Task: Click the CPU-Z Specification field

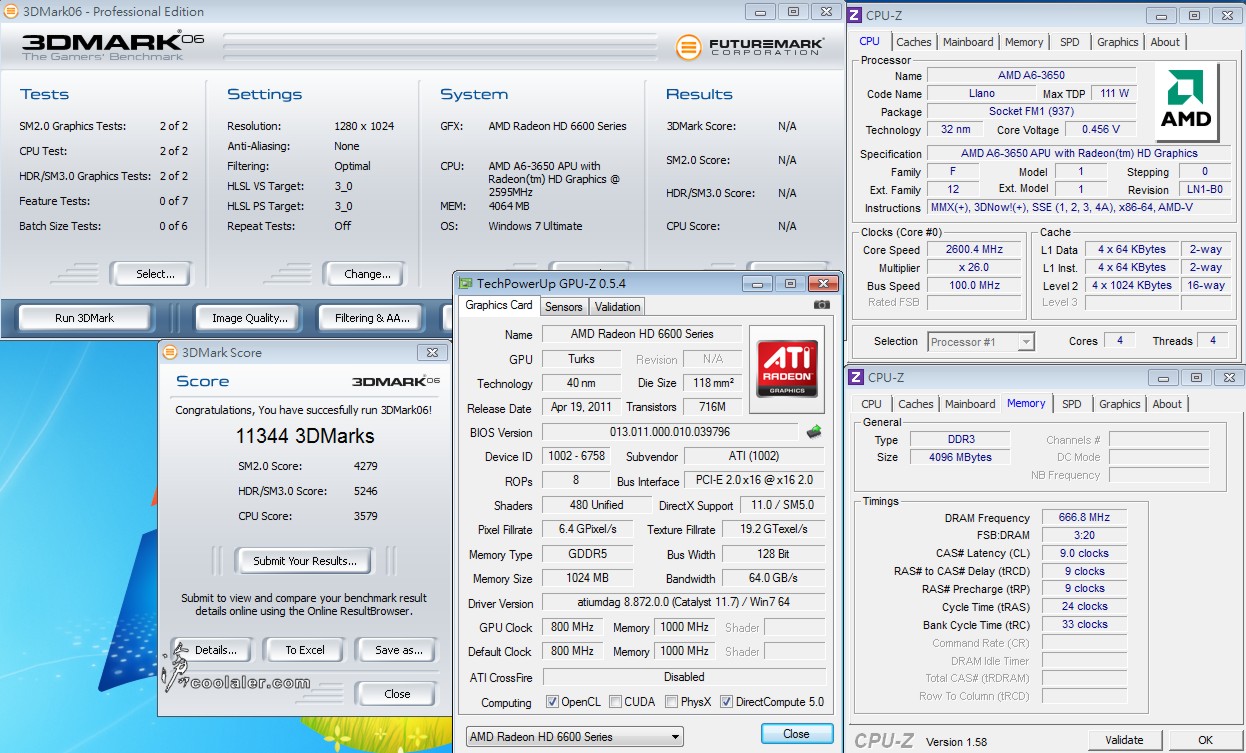Action: click(x=1079, y=154)
